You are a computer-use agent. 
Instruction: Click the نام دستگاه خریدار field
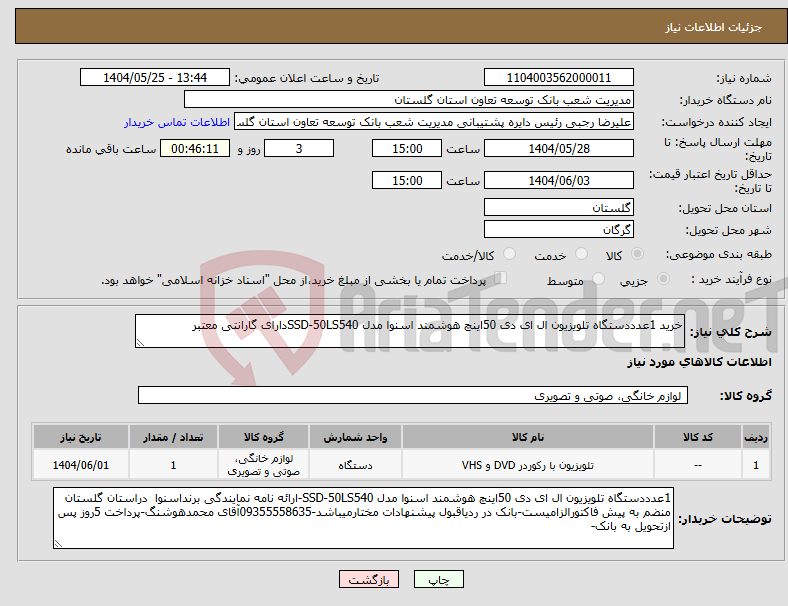[x=409, y=99]
